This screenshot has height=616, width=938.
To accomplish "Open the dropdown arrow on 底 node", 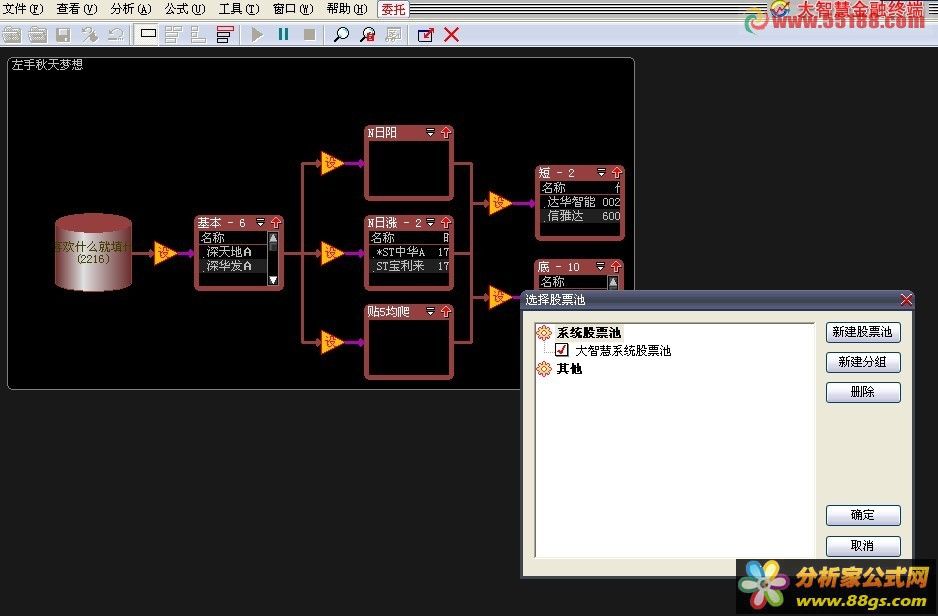I will [x=600, y=267].
